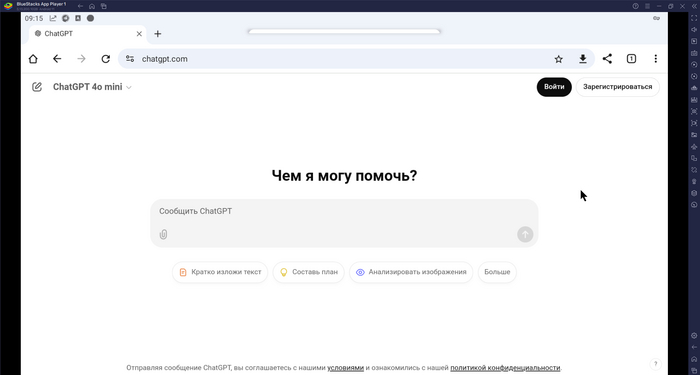Click the chart notification icon in status bar
This screenshot has width=700, height=375.
pyautogui.click(x=53, y=18)
